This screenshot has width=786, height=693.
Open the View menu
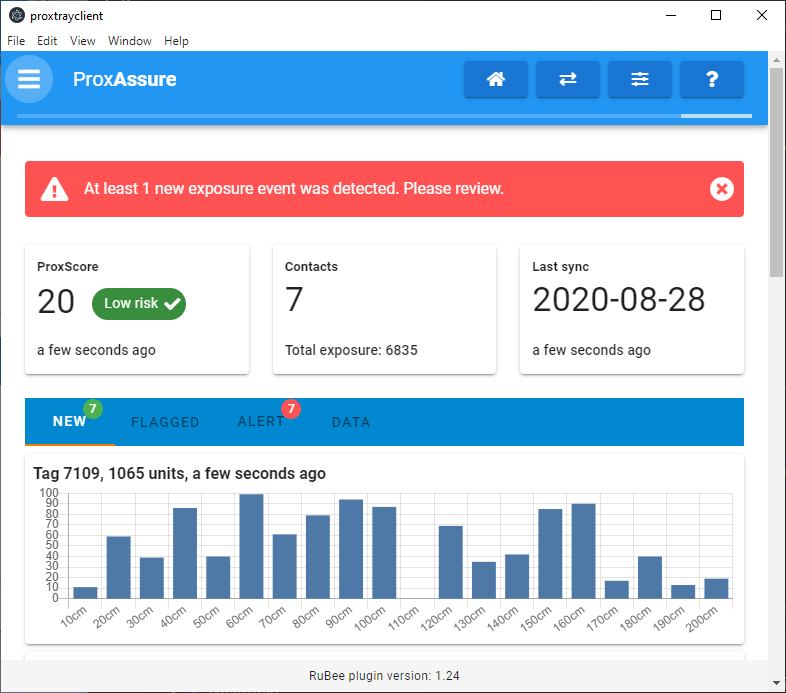pos(83,41)
